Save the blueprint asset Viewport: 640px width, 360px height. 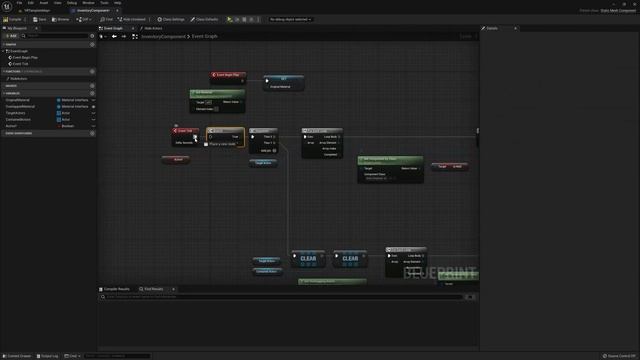40,19
